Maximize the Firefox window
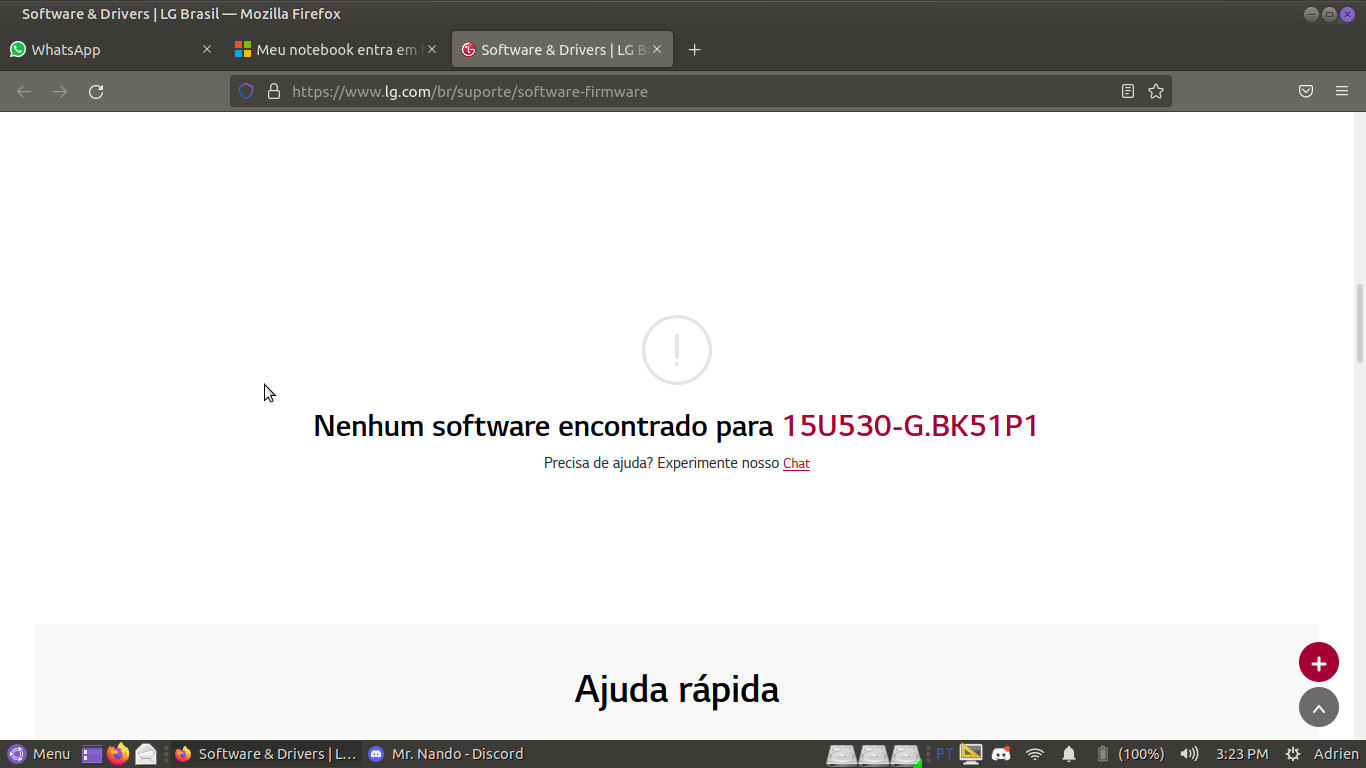The height and width of the screenshot is (768, 1366). coord(1329,14)
